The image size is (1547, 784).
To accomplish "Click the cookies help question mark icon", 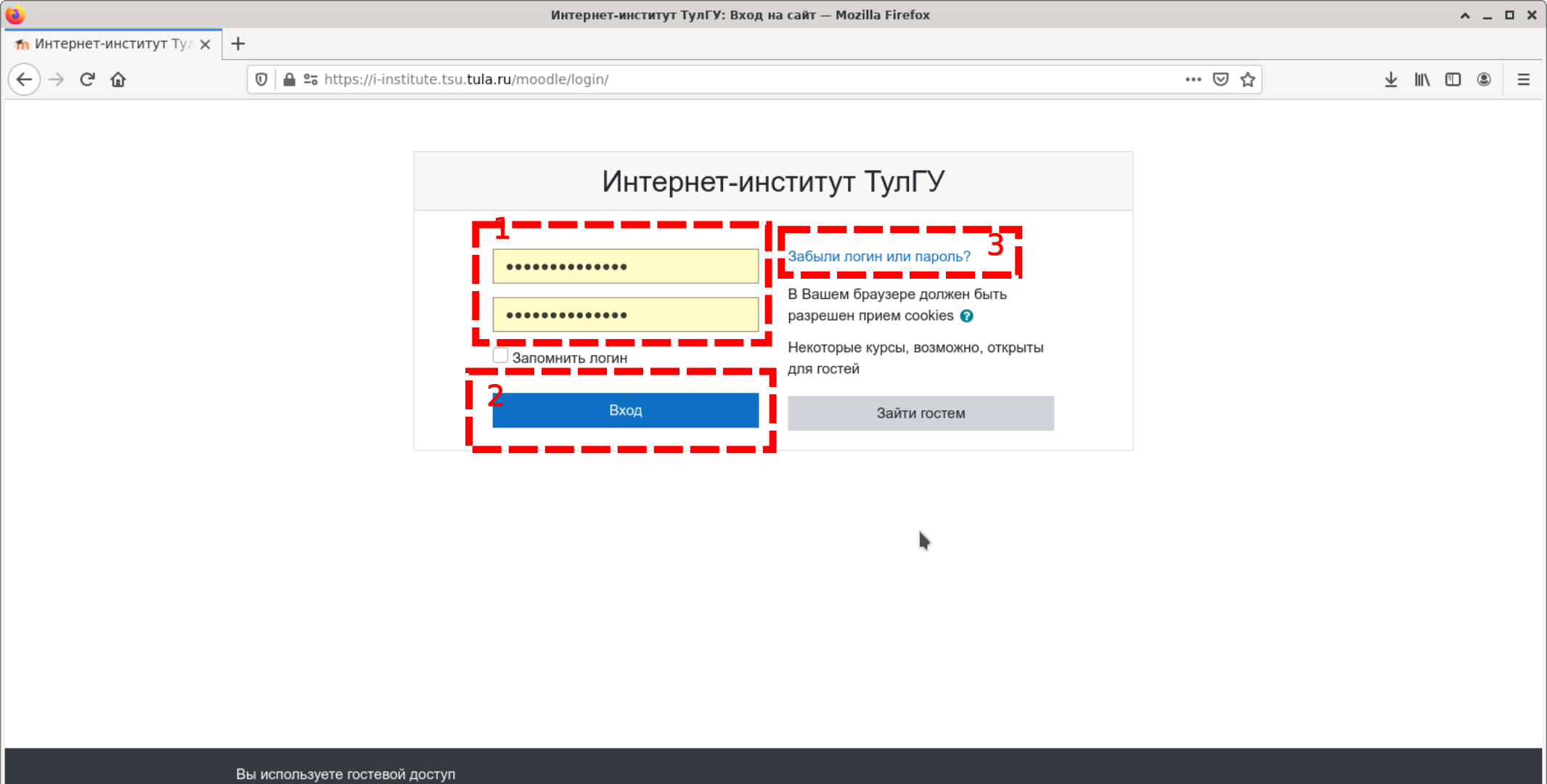I will point(966,316).
